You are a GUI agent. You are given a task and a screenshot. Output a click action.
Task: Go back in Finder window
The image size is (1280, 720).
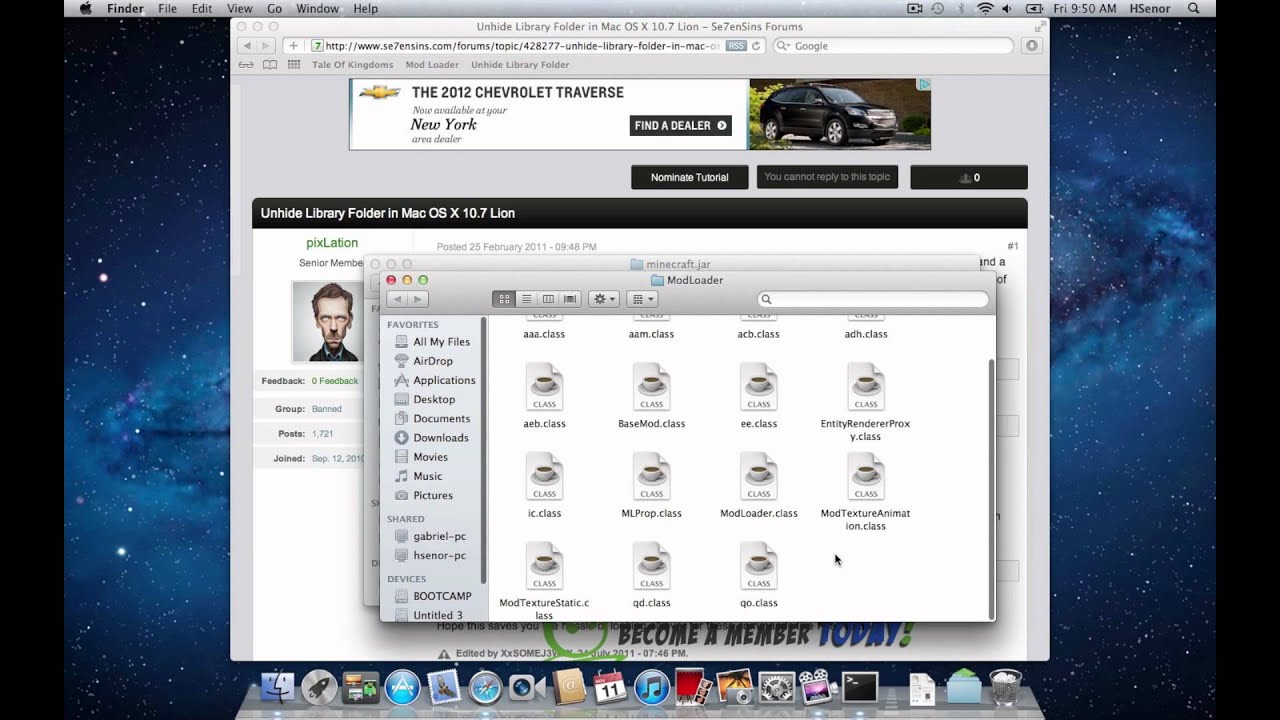pos(397,299)
